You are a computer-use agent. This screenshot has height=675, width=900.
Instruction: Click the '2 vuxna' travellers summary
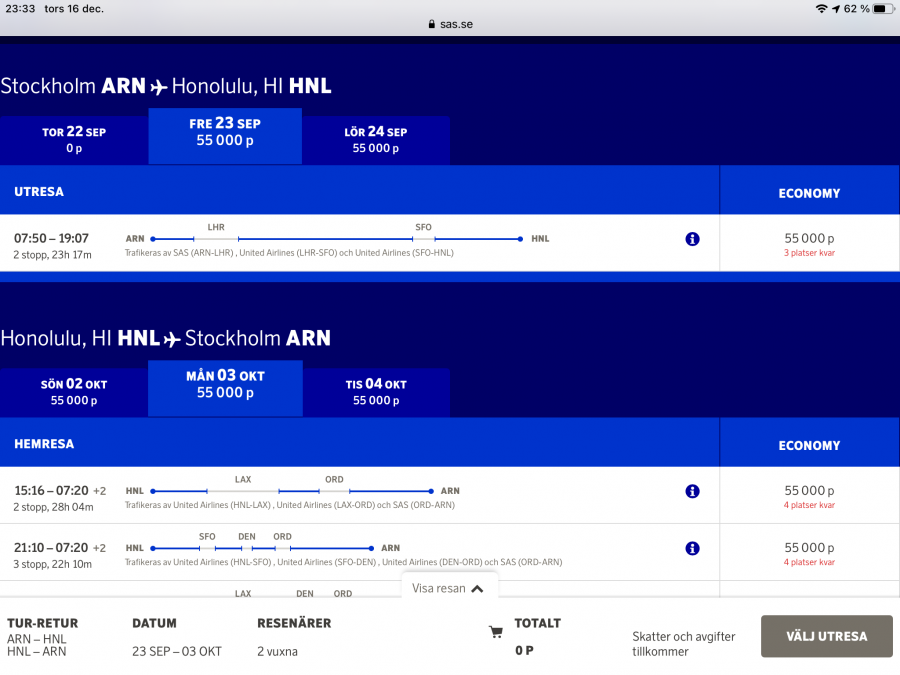(x=277, y=651)
